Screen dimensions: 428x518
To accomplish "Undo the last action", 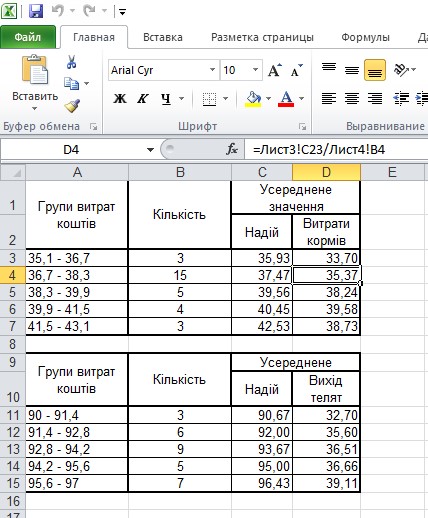I will [x=58, y=11].
